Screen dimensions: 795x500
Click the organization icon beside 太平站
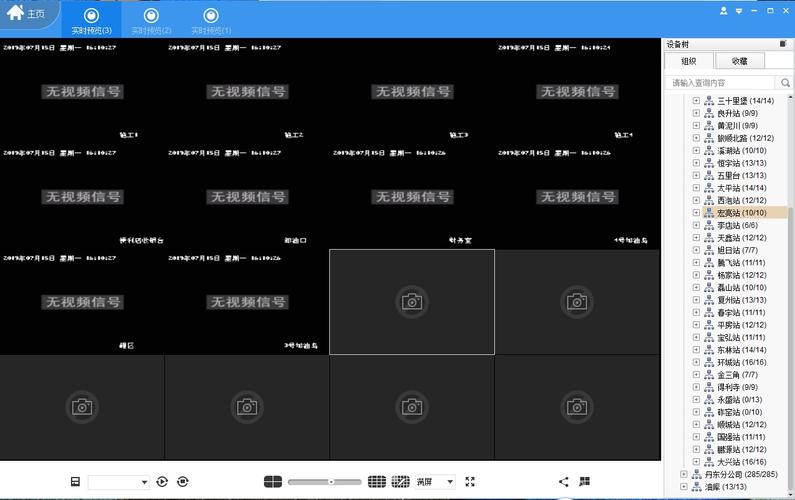click(x=709, y=188)
